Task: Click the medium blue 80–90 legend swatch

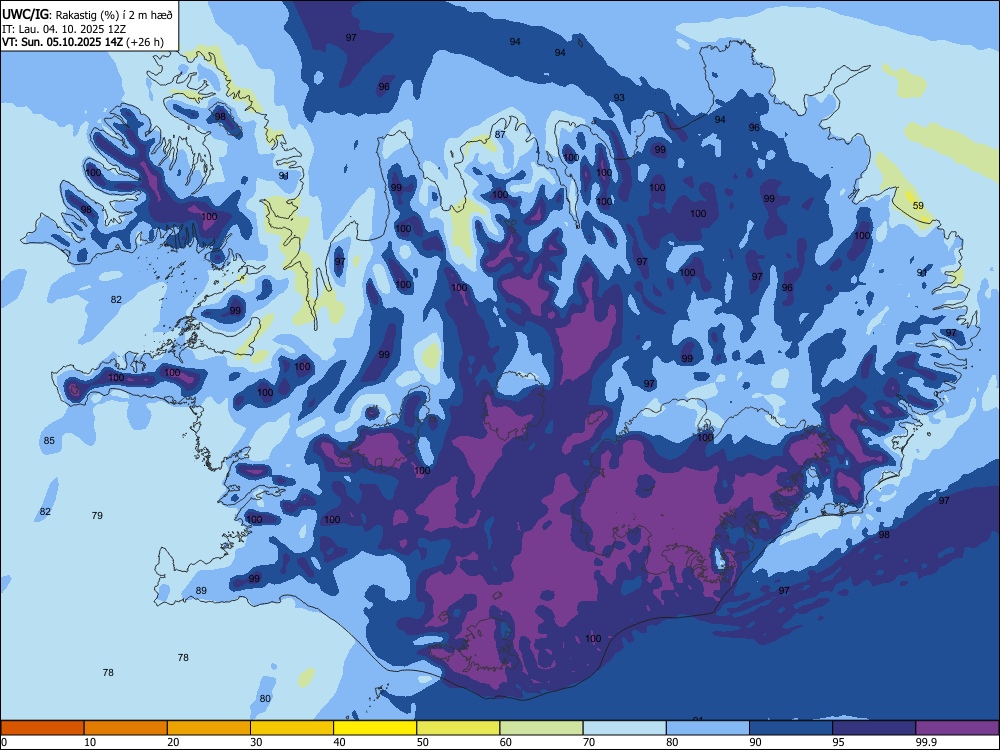Action: pyautogui.click(x=708, y=728)
